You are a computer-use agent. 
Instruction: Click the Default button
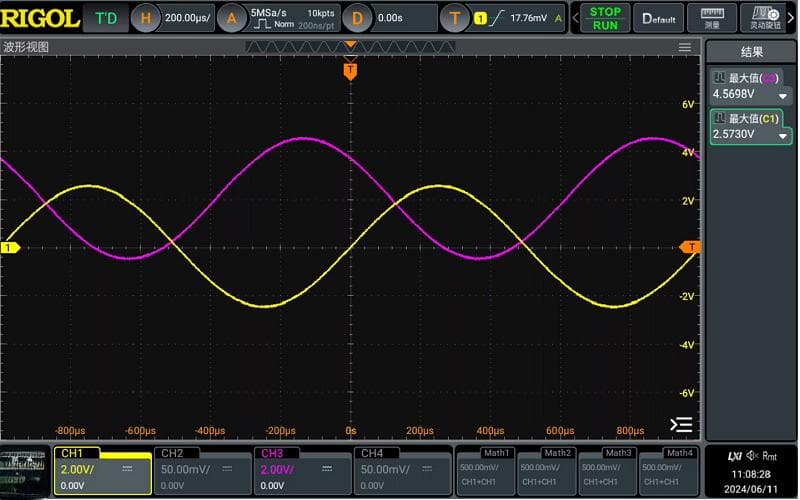(659, 18)
